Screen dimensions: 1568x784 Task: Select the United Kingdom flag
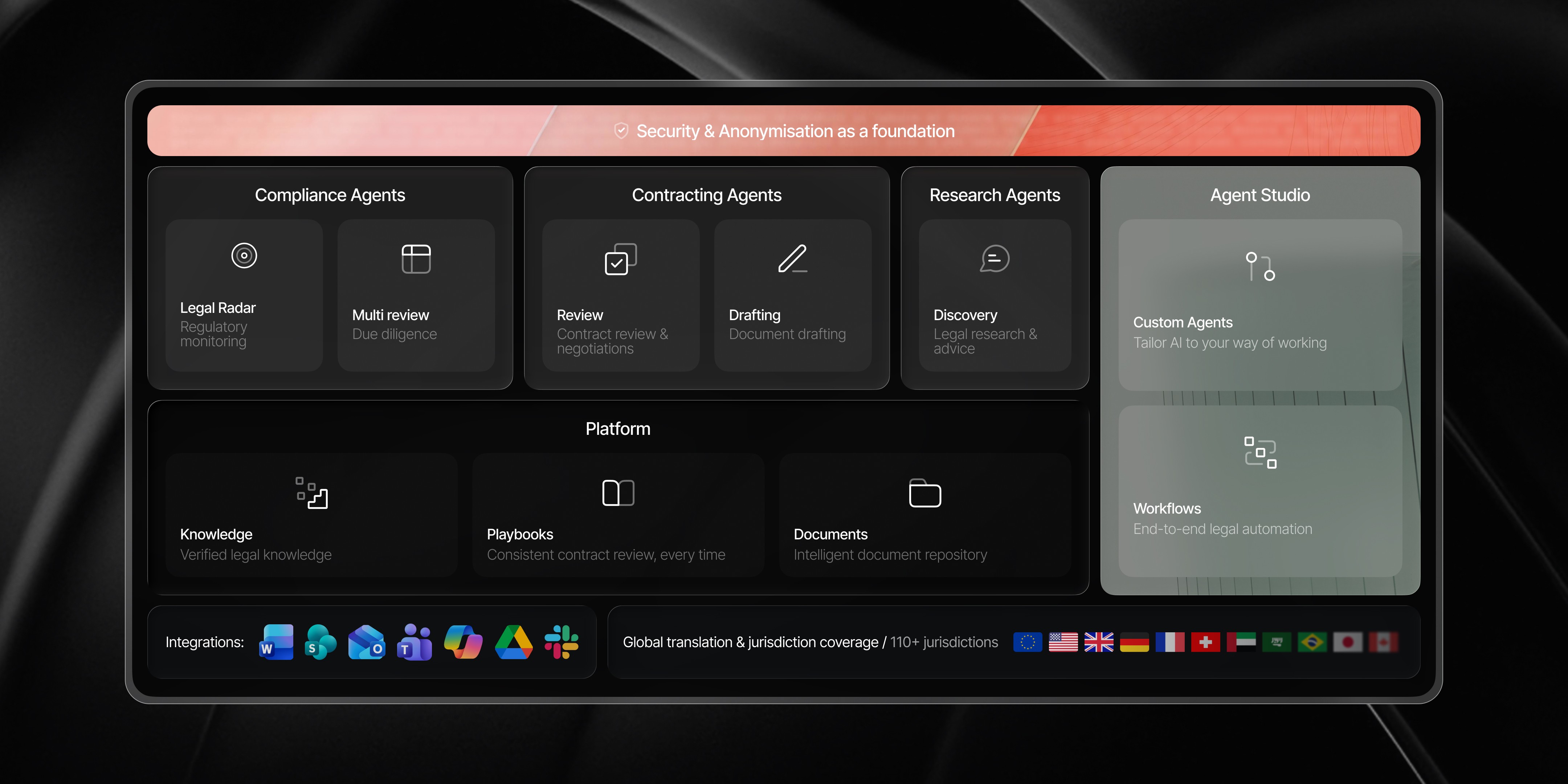[x=1099, y=642]
